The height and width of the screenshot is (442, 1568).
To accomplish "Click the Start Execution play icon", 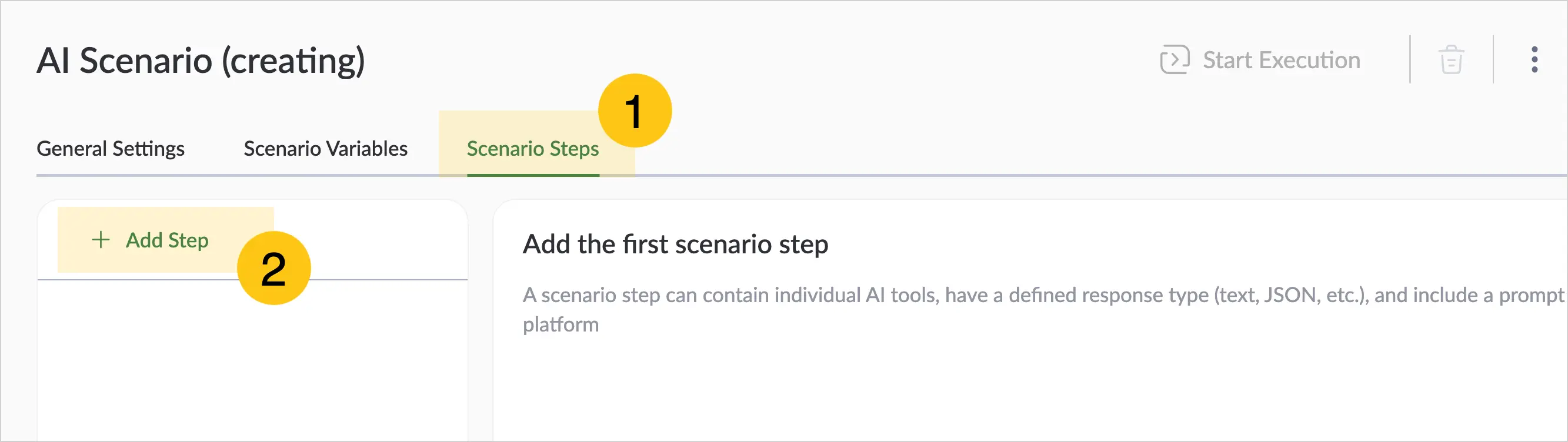I will tap(1174, 59).
